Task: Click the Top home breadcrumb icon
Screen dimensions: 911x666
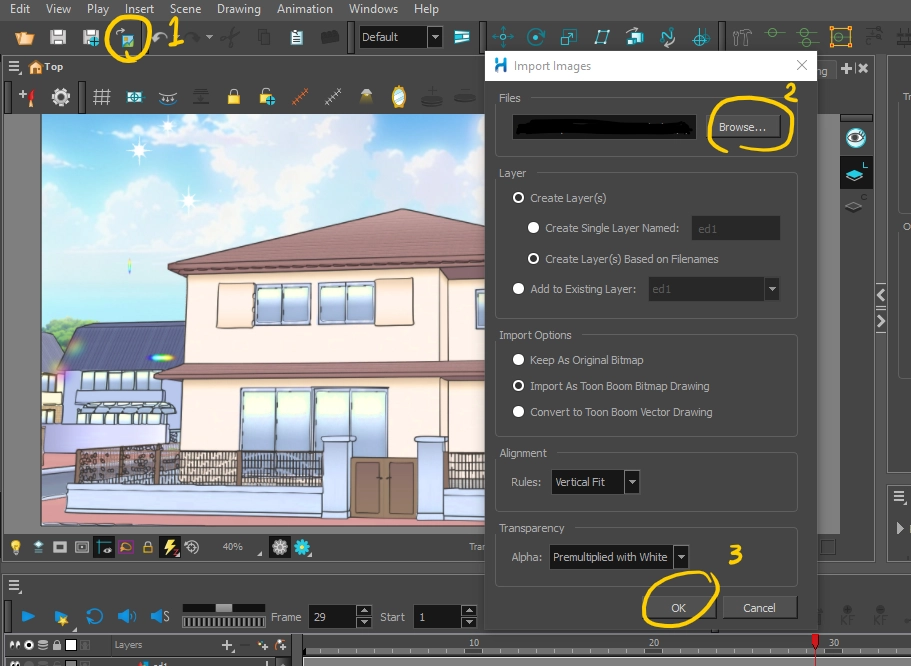Action: pyautogui.click(x=35, y=67)
